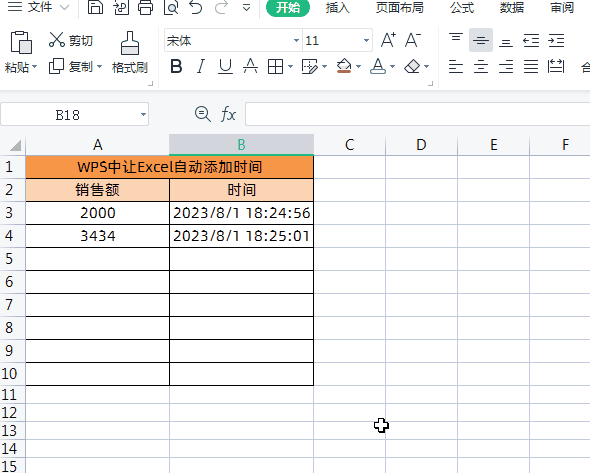The height and width of the screenshot is (473, 590).
Task: Switch to the 开始 tab
Action: click(288, 8)
